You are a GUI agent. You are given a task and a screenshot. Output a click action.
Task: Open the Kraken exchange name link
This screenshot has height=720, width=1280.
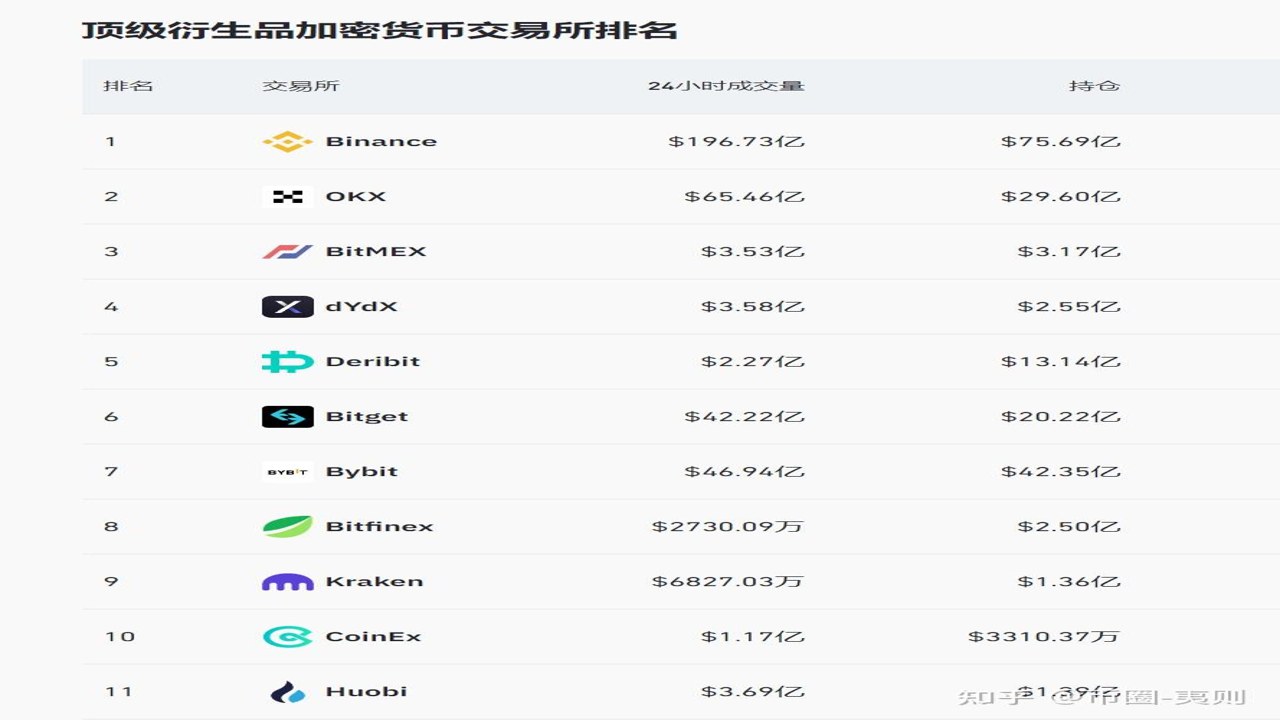(374, 582)
